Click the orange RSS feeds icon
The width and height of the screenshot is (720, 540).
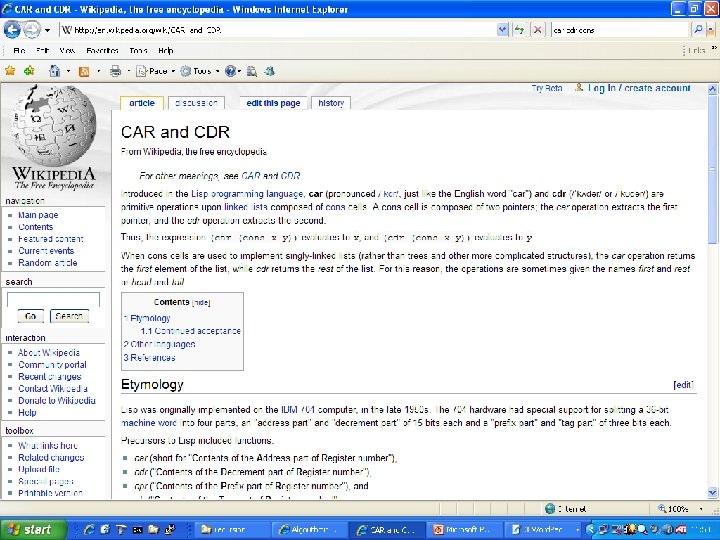click(x=84, y=71)
